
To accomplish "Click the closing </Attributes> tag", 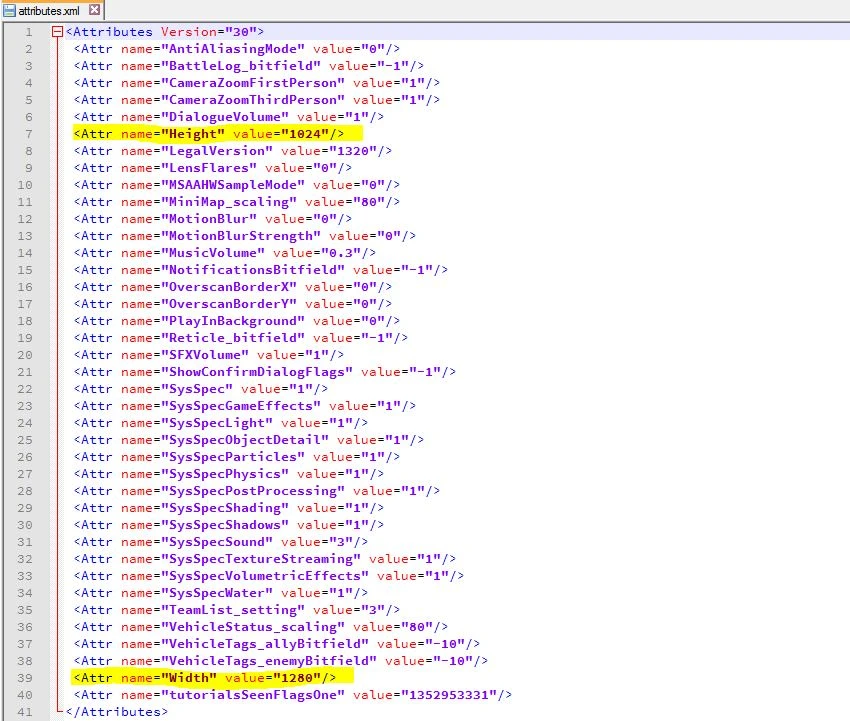I will tap(117, 712).
